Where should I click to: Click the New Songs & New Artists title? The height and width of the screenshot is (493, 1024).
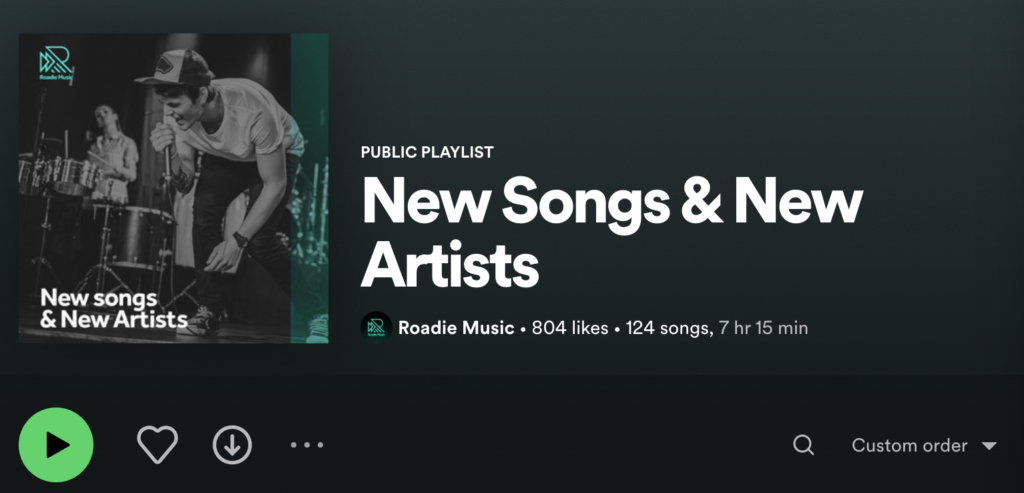pos(612,232)
